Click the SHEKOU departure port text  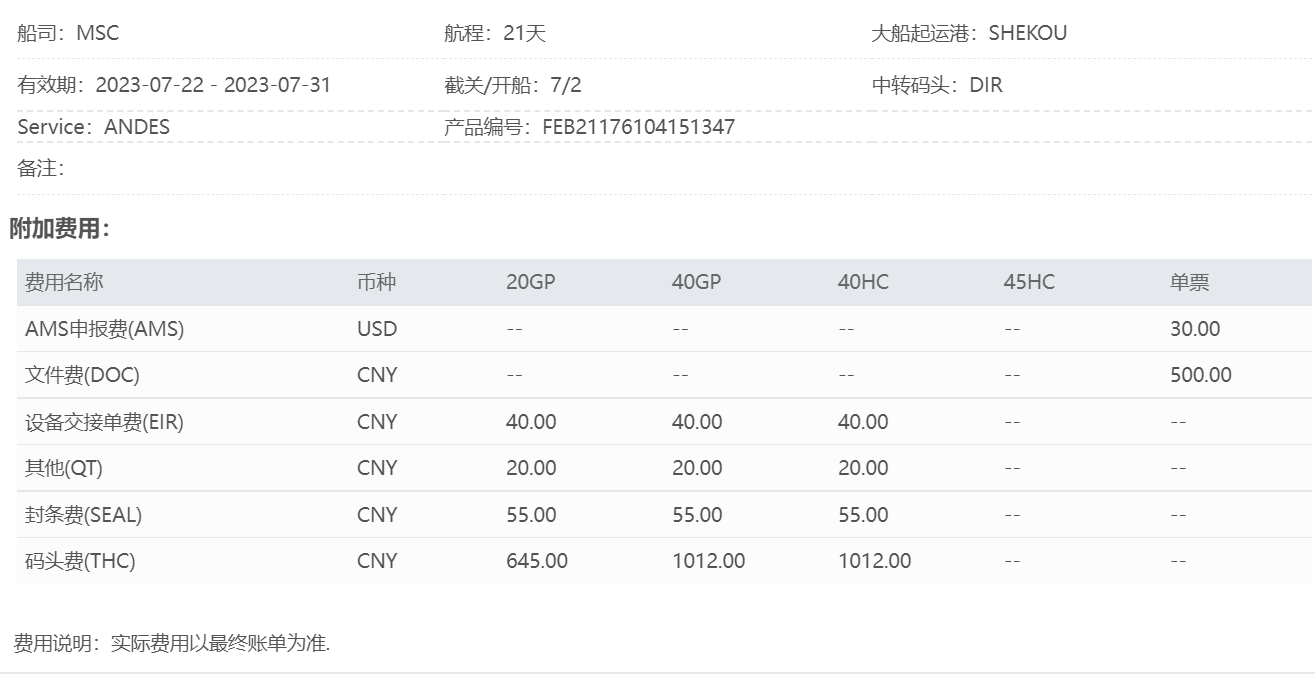pos(1028,32)
